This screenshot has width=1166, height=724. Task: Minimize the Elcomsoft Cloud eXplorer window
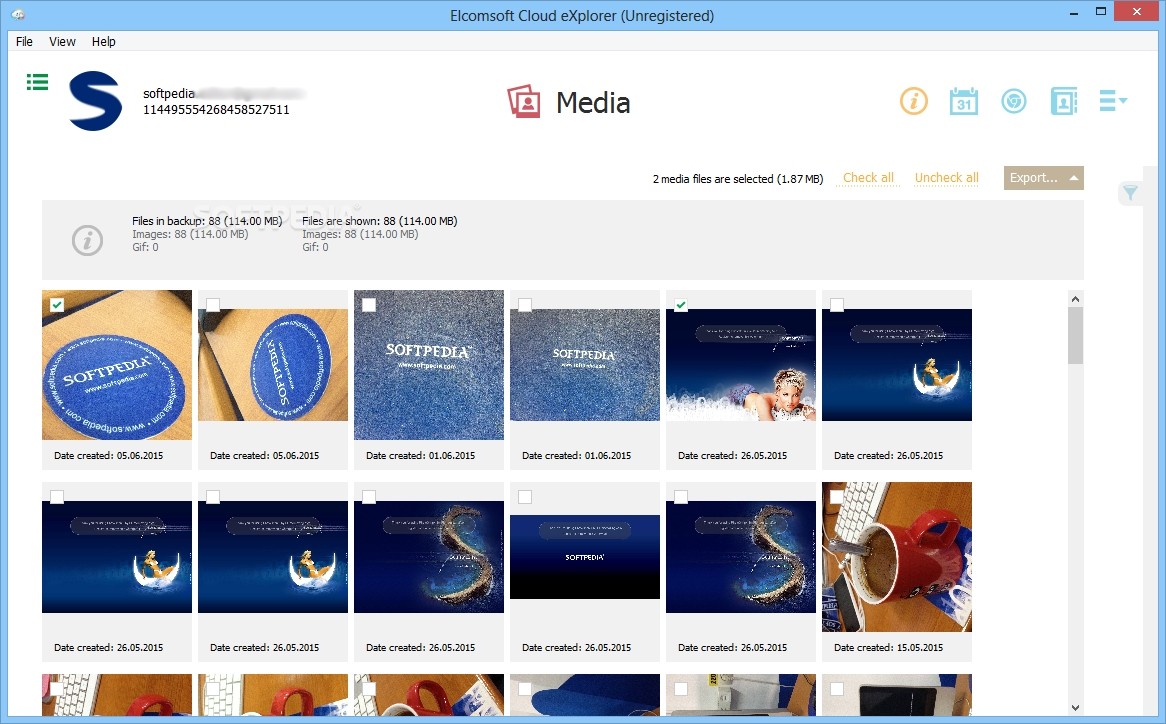(x=1074, y=13)
